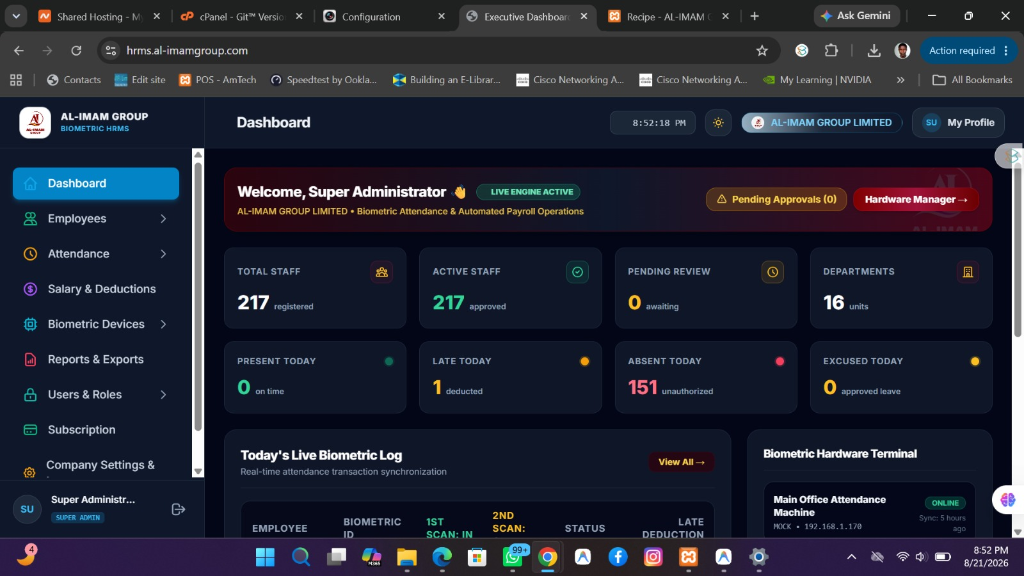
Task: Toggle the light/dark theme sun icon
Action: pyautogui.click(x=718, y=123)
